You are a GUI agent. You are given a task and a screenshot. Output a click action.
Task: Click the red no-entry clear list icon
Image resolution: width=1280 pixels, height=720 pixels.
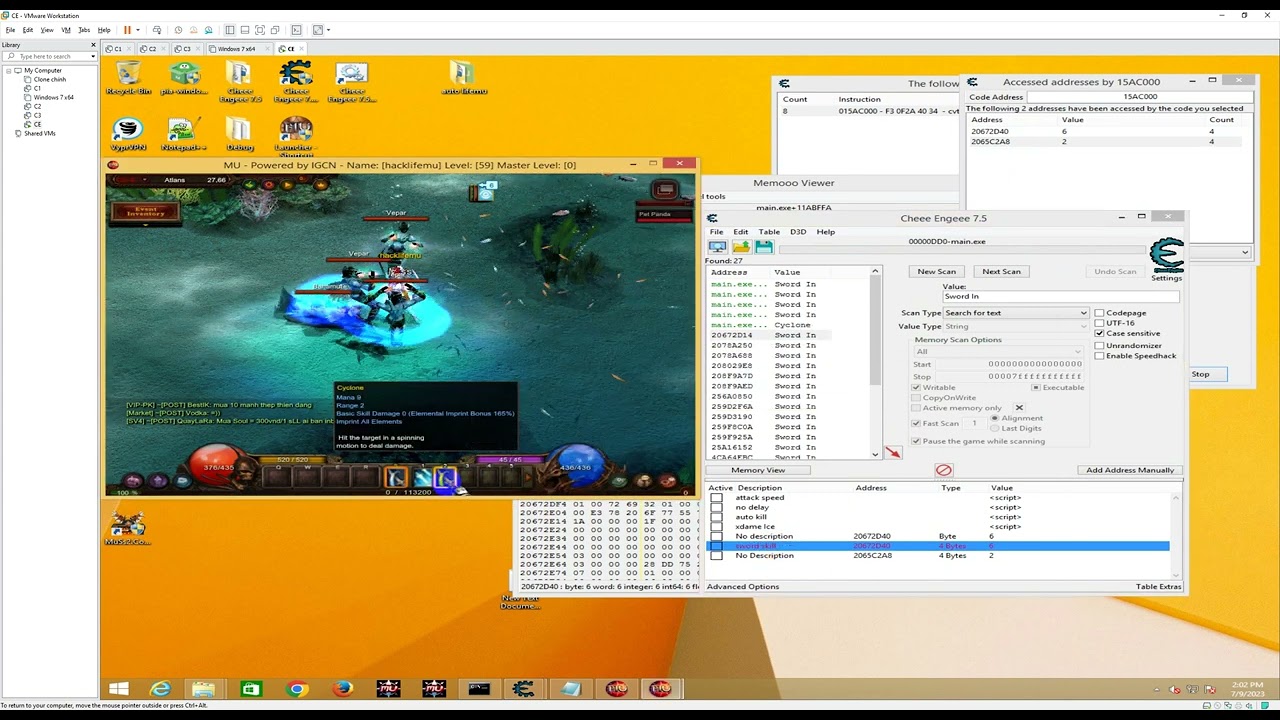(943, 470)
